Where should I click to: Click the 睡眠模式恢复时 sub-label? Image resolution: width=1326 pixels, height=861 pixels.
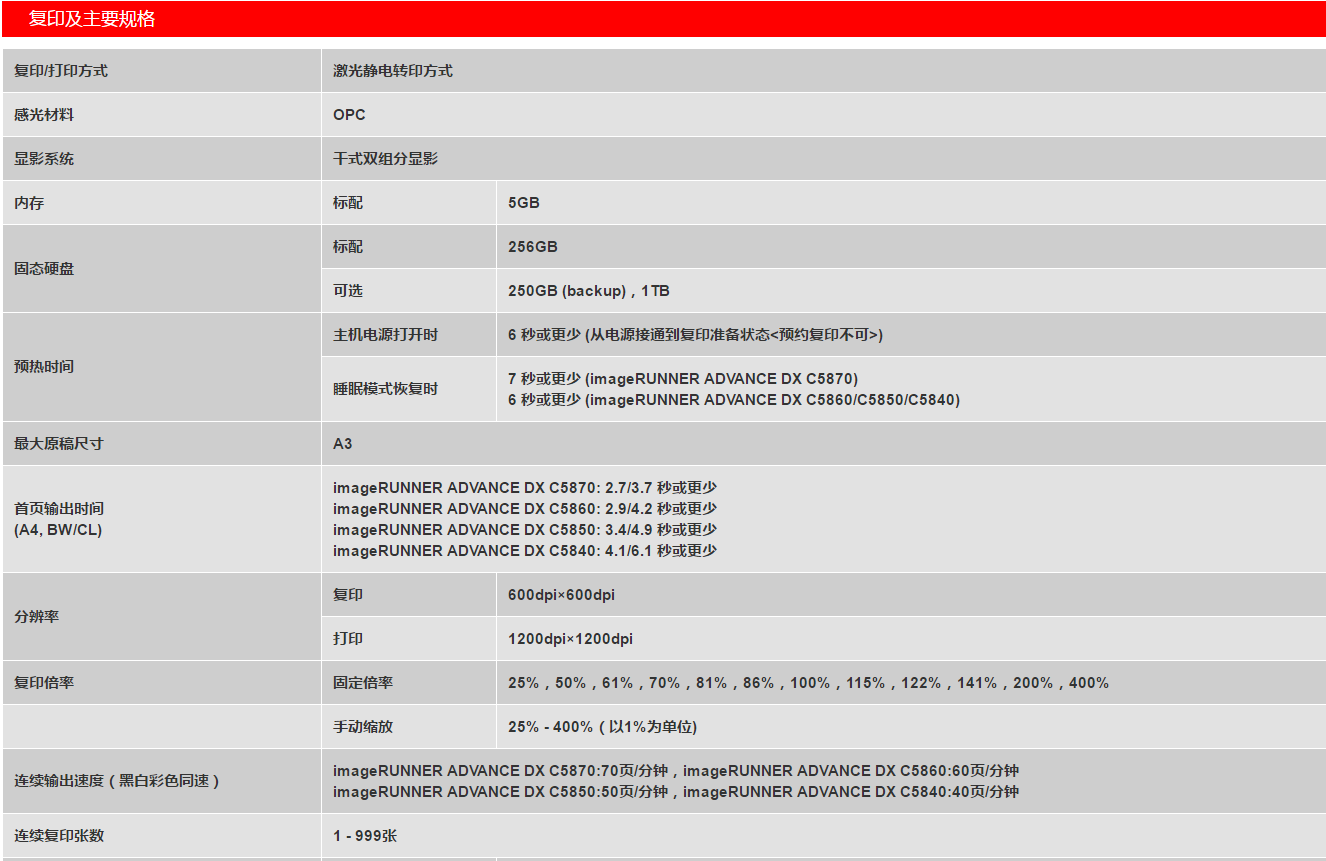pyautogui.click(x=385, y=389)
